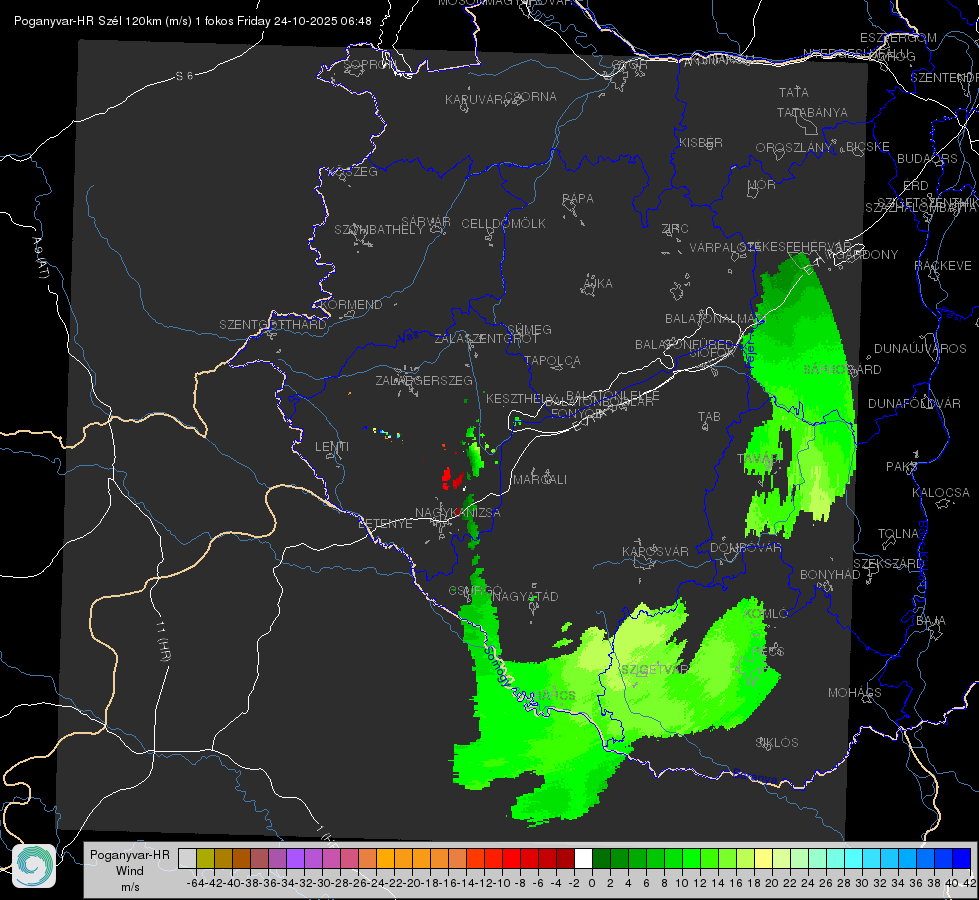Click the TAPOLCA town label
Screen dimensions: 979x900
click(x=552, y=360)
